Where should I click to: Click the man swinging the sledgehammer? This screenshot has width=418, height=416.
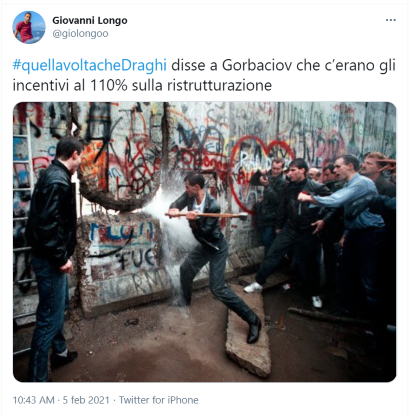click(x=212, y=257)
